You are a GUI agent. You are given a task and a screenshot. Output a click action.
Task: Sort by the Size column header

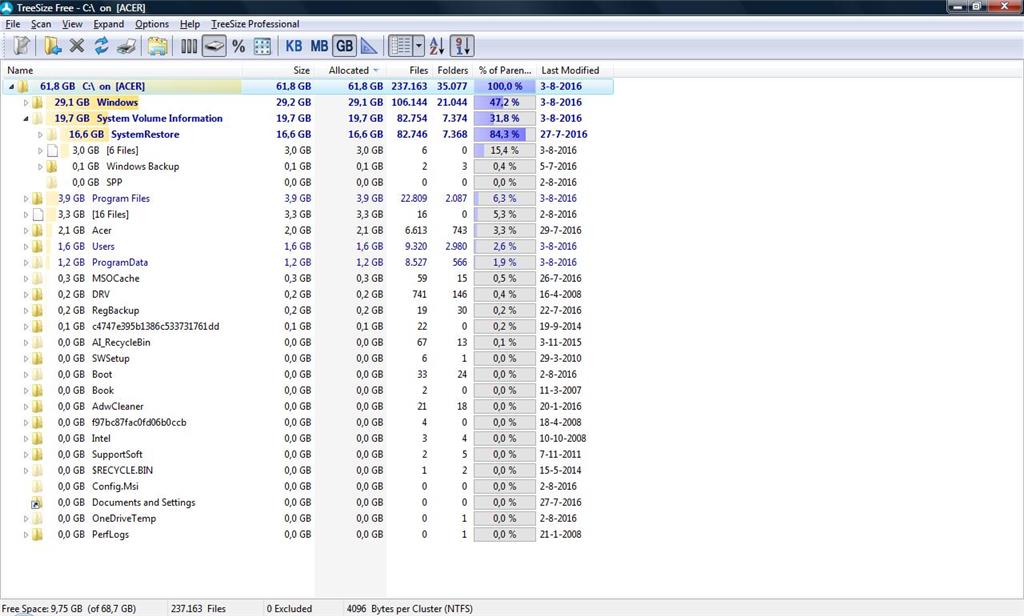(x=278, y=70)
